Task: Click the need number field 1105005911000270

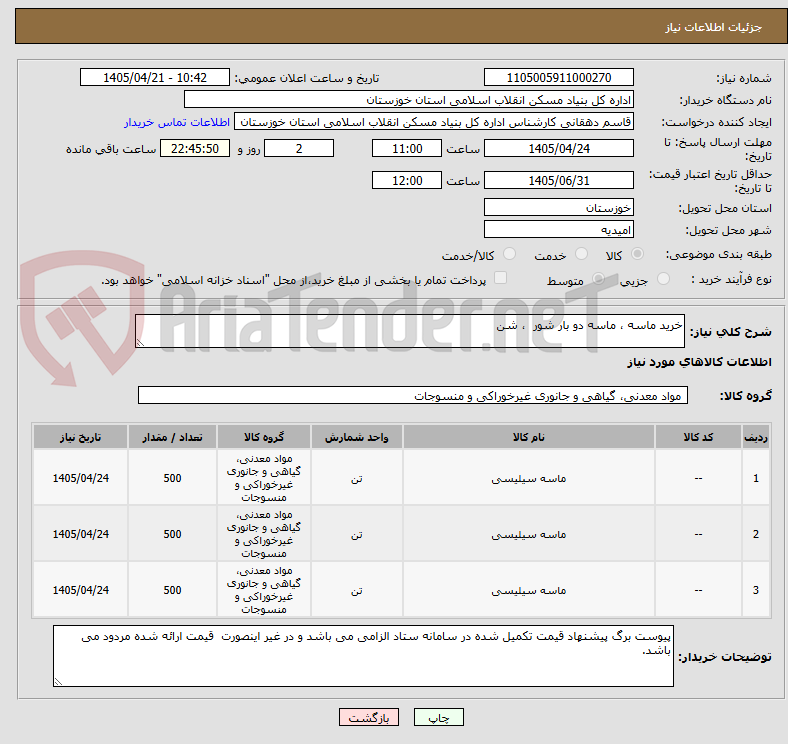Action: click(559, 77)
